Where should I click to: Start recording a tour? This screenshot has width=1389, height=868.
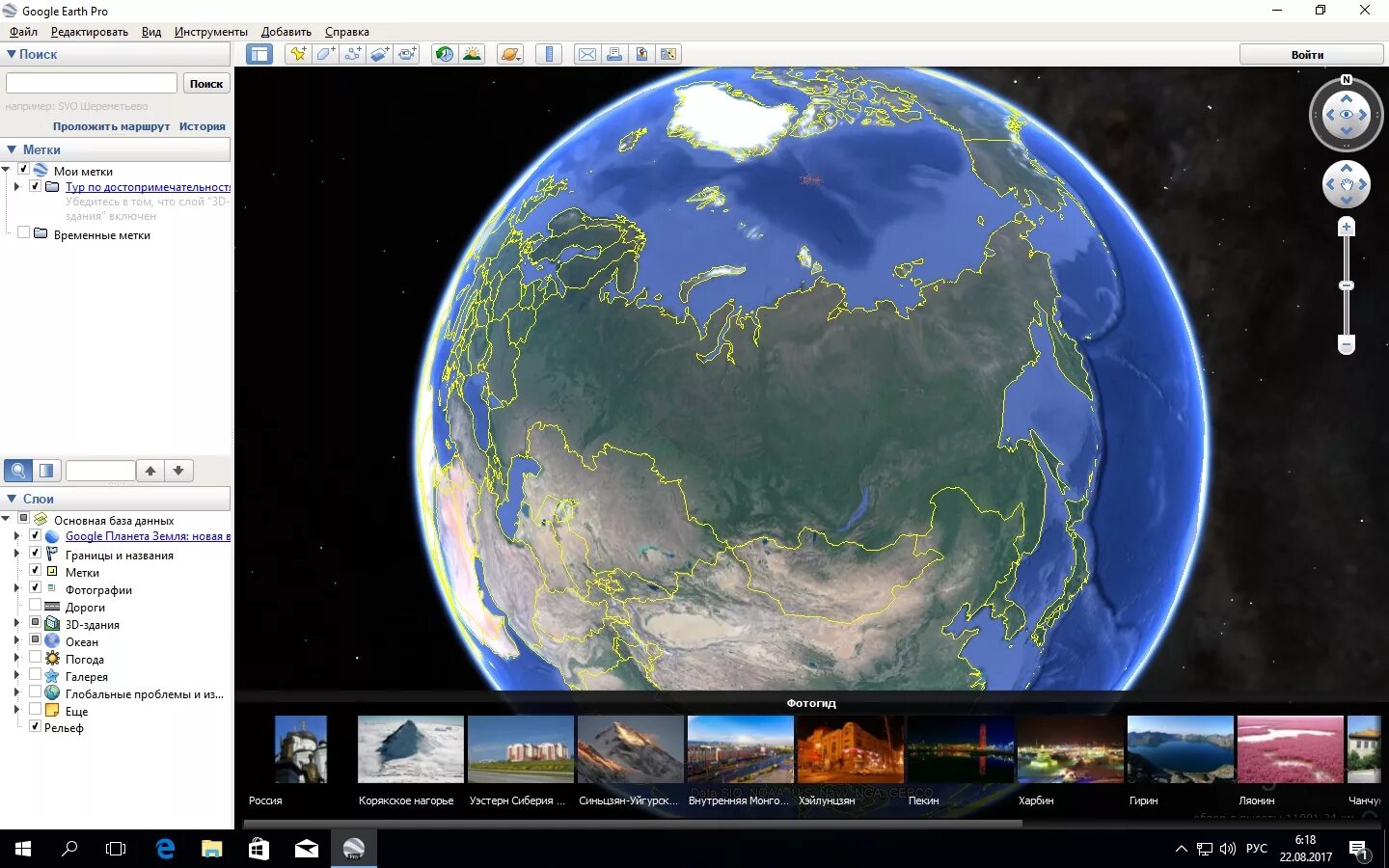click(407, 54)
